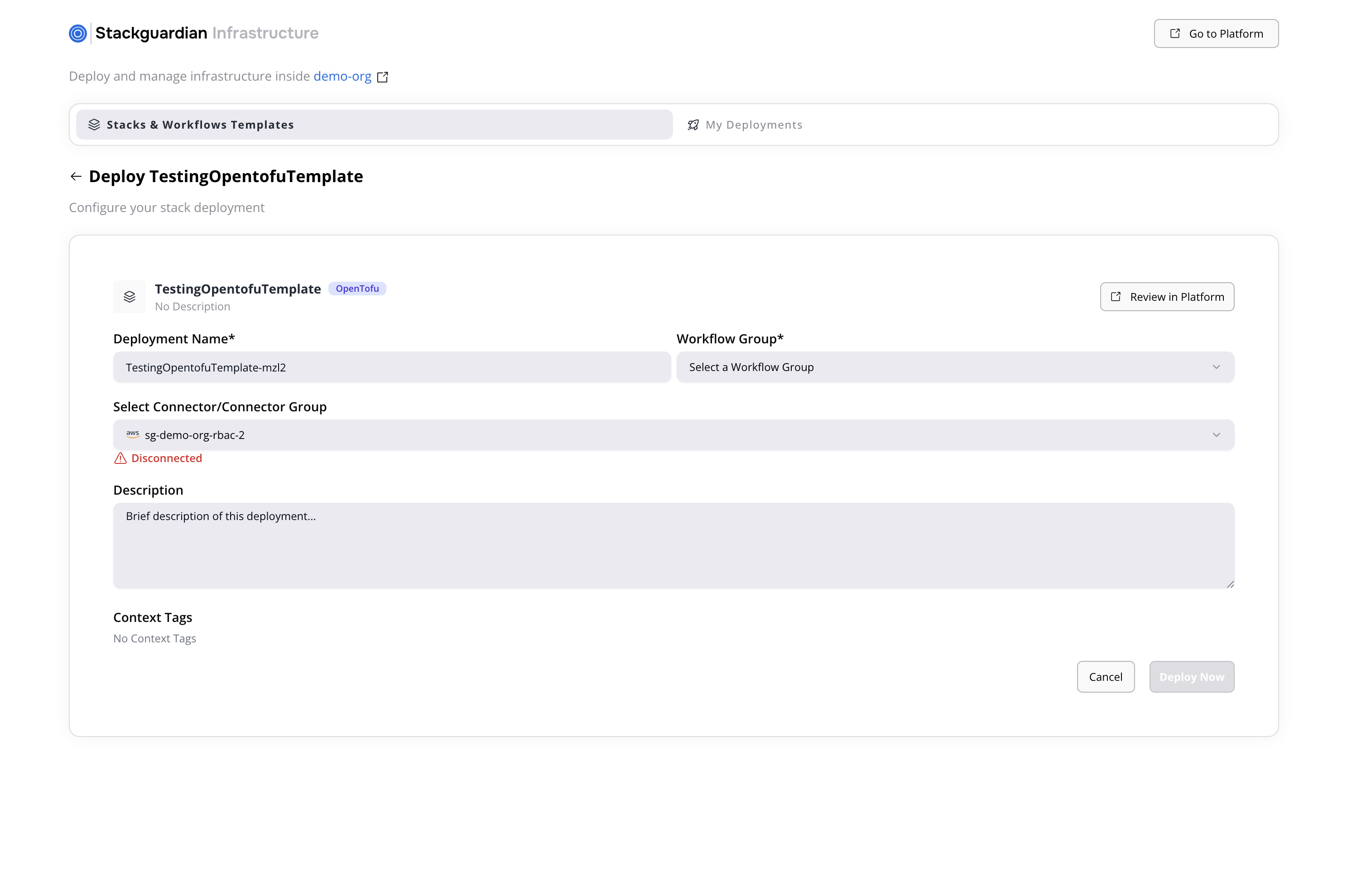Image resolution: width=1347 pixels, height=896 pixels.
Task: Click the resize handle of the Description box
Action: pos(1230,584)
